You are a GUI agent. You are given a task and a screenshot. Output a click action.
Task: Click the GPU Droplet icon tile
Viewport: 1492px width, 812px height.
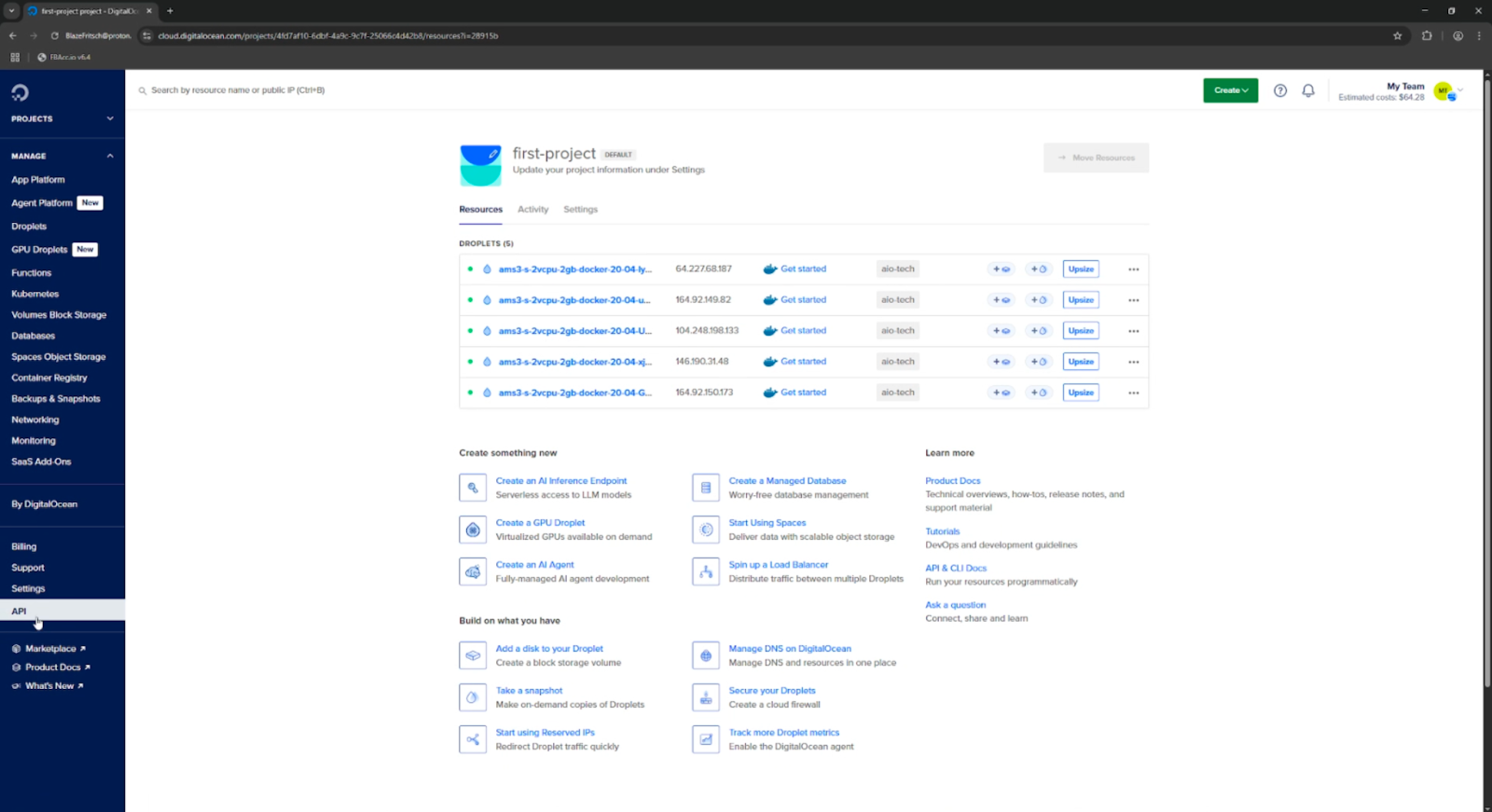pos(473,530)
